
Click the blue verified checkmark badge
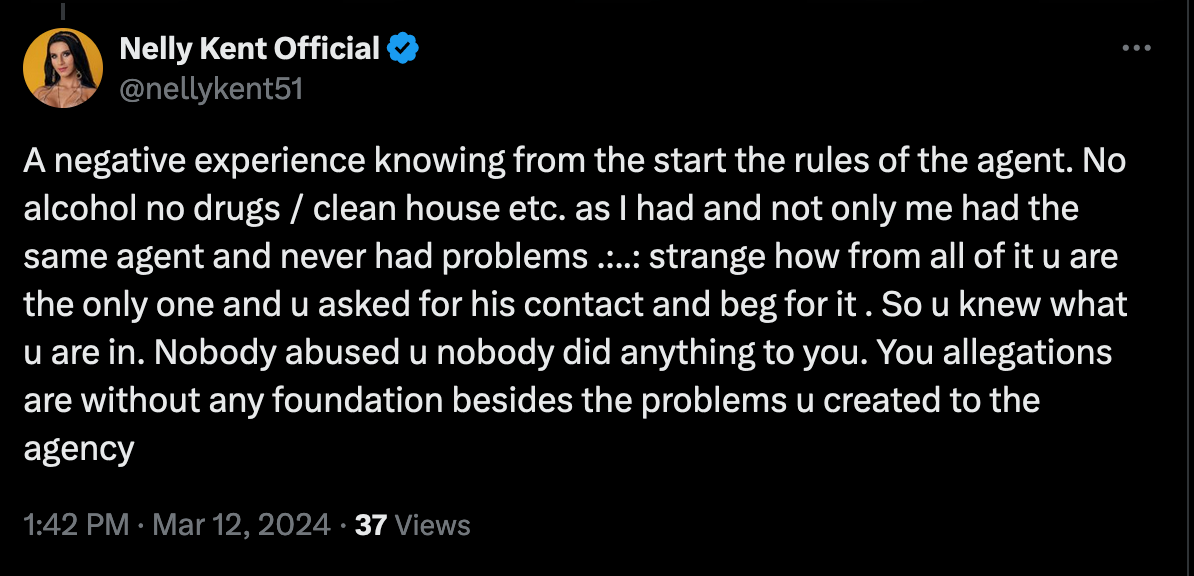pos(403,48)
